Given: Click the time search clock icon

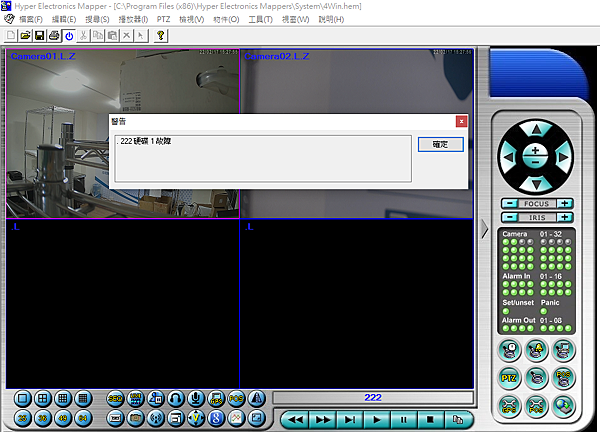Looking at the screenshot, I should (509, 350).
